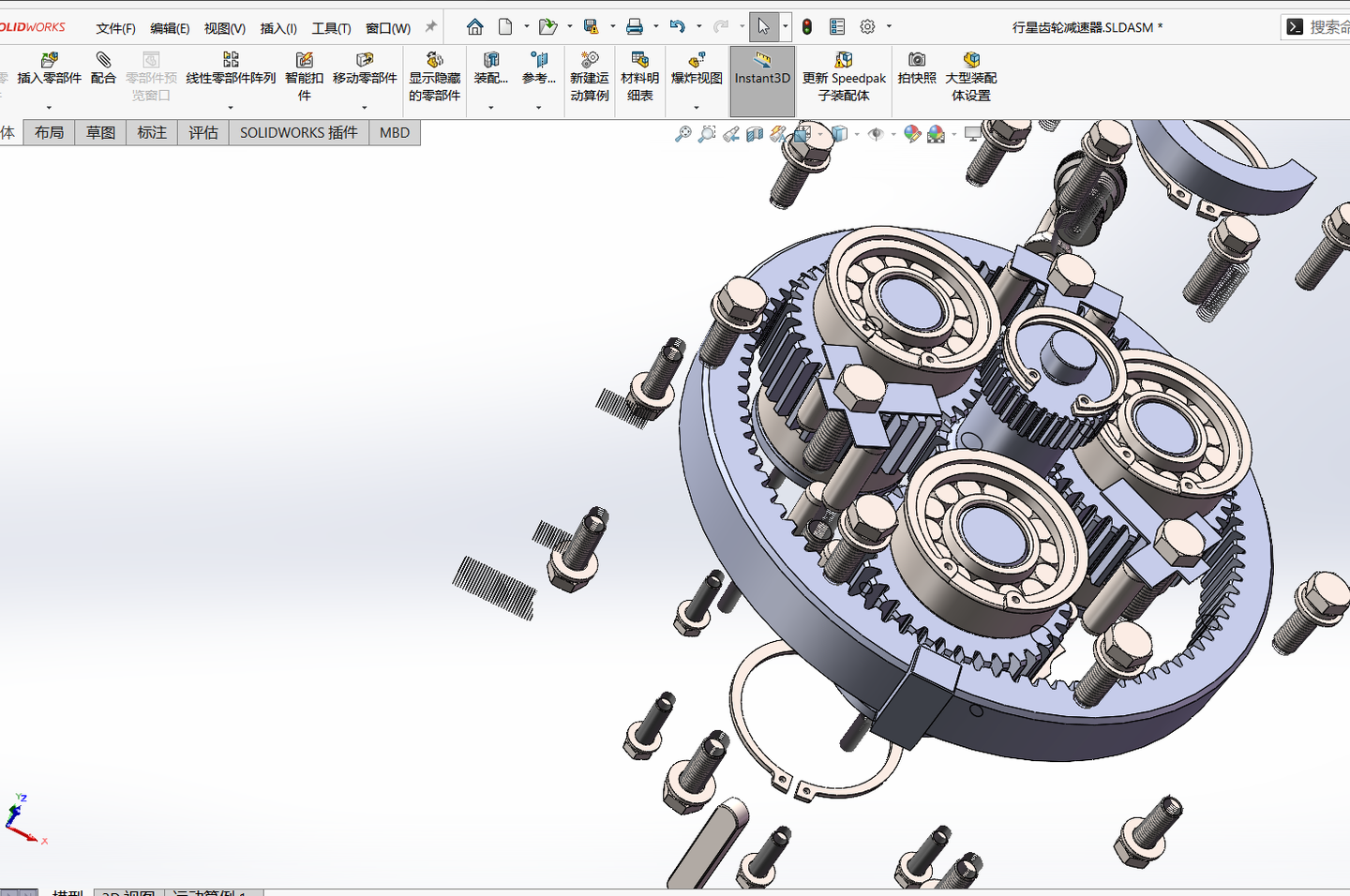Open the dropdown arrow beside New document
1350x896 pixels.
point(526,26)
